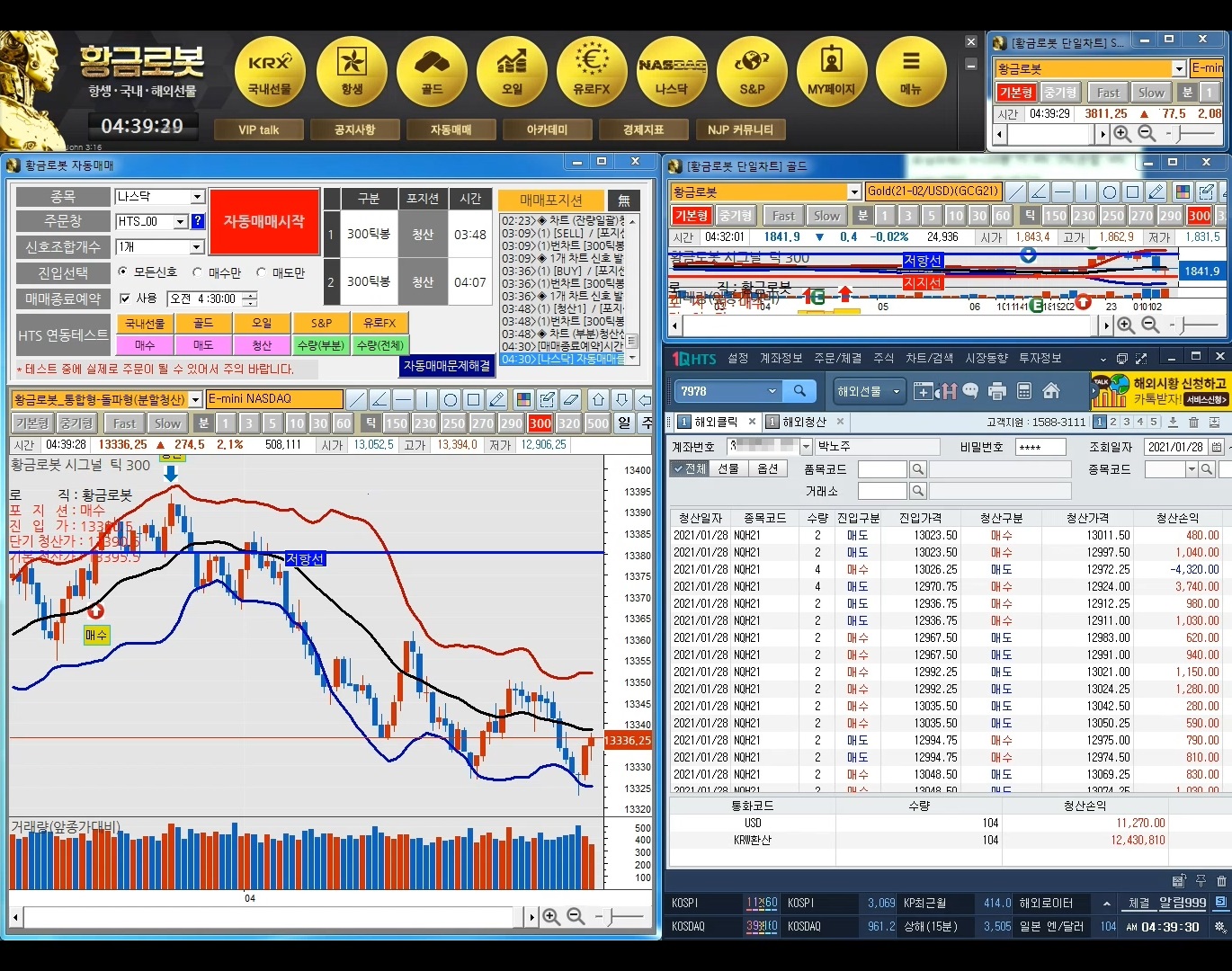Viewport: 1232px width, 971px height.
Task: Open 오일 coin icon
Action: (x=512, y=72)
